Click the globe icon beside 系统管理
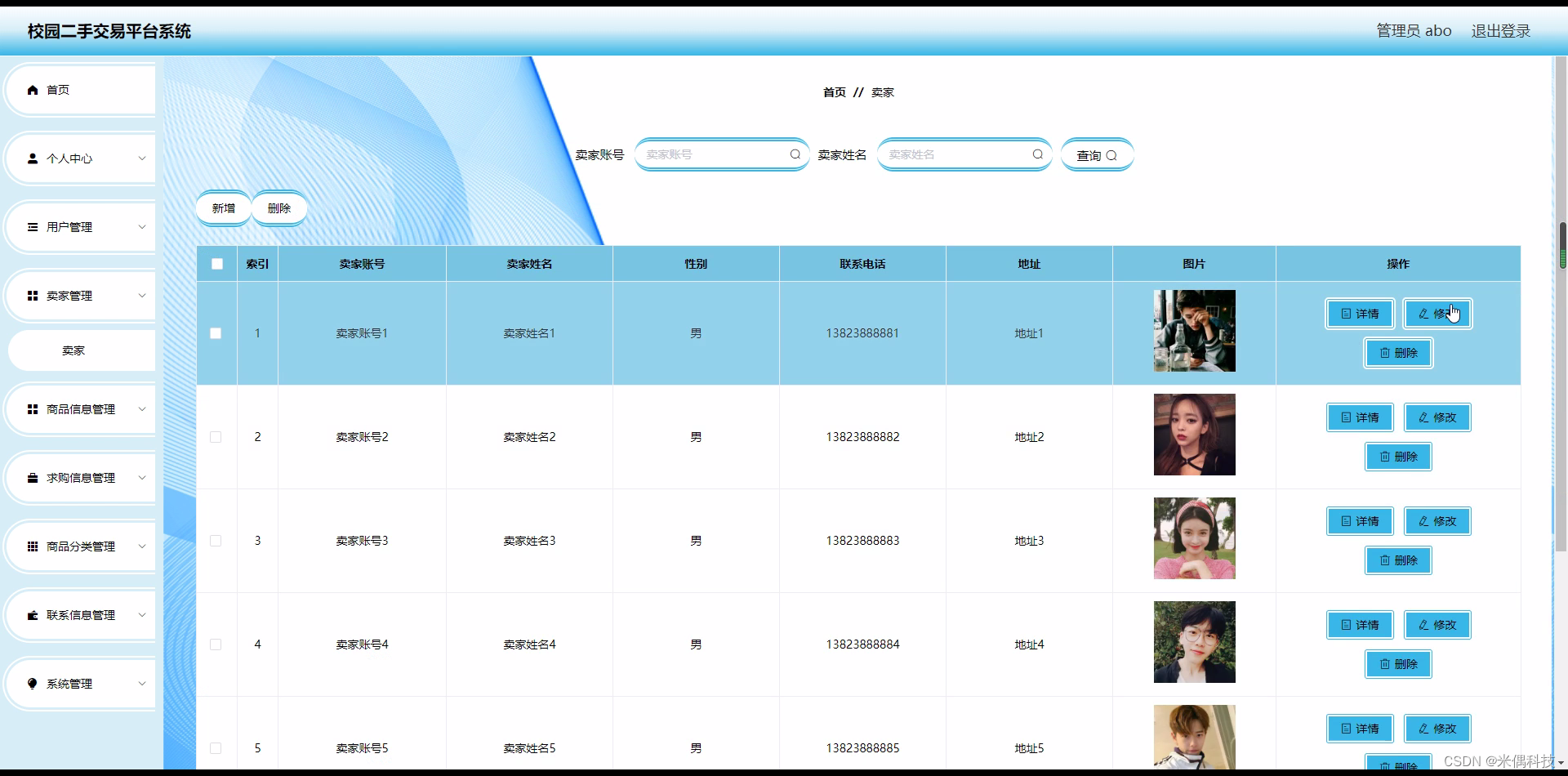 click(33, 683)
